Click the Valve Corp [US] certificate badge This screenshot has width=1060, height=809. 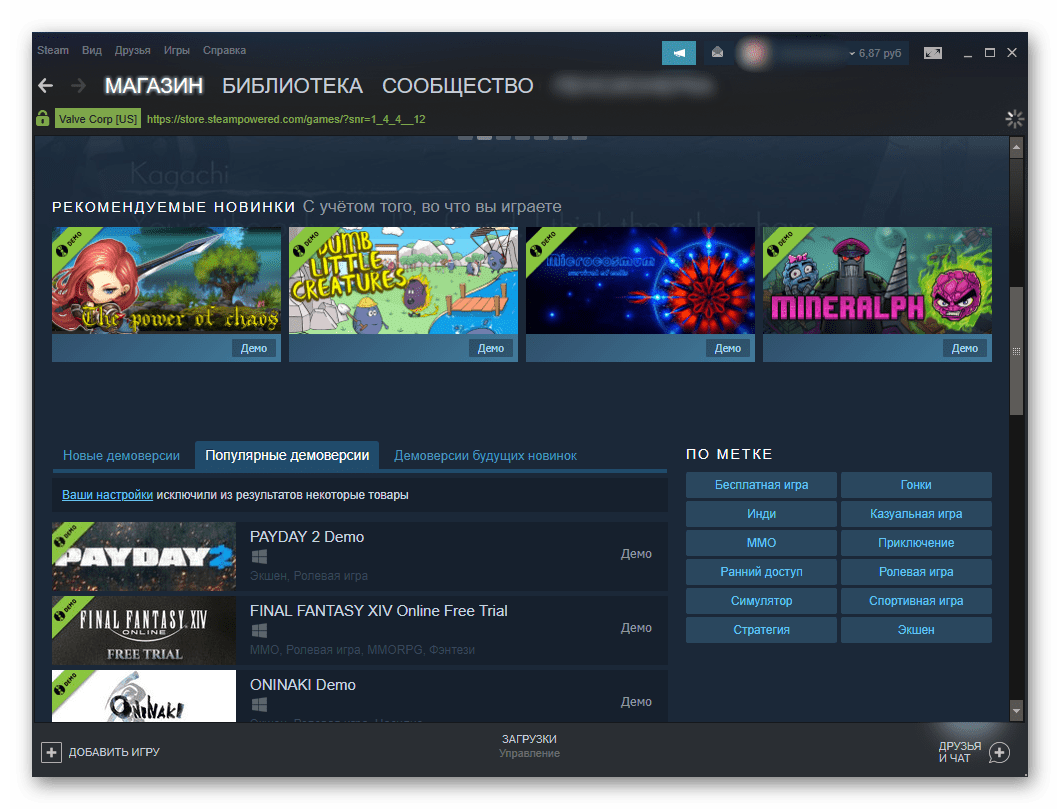[x=98, y=119]
